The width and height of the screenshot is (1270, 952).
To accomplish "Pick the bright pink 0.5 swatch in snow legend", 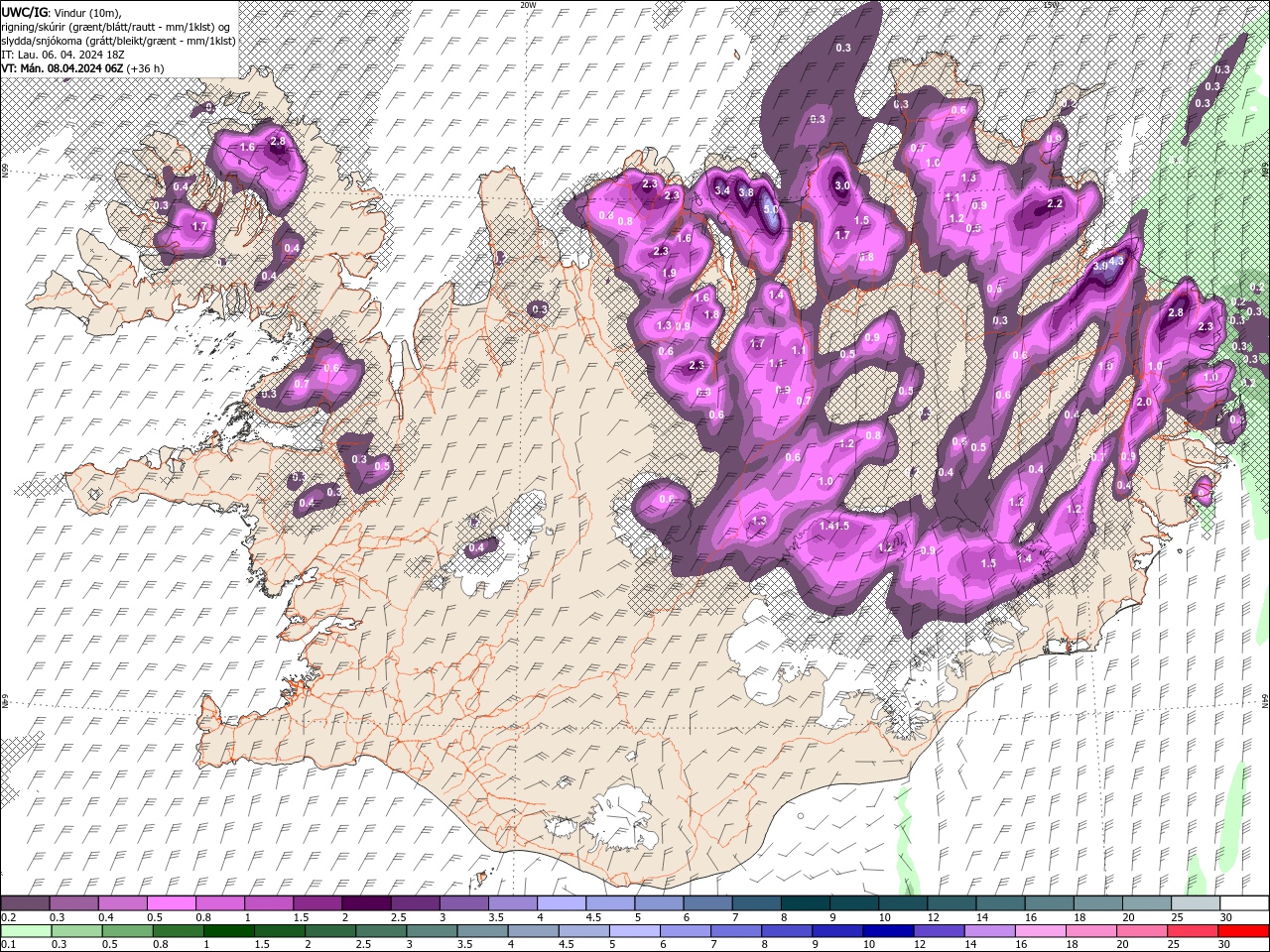I will tap(171, 903).
